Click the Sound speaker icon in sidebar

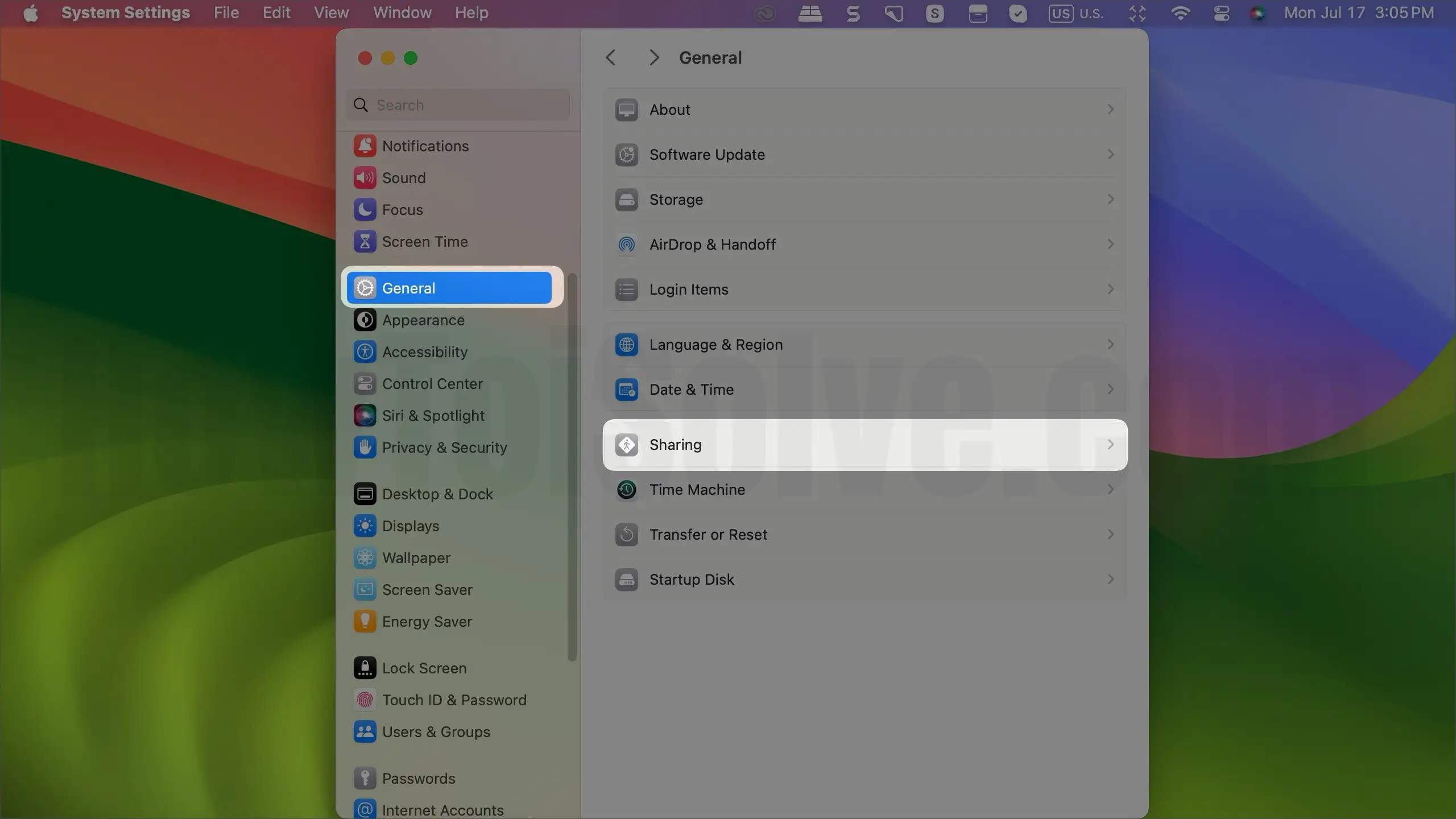(x=365, y=178)
